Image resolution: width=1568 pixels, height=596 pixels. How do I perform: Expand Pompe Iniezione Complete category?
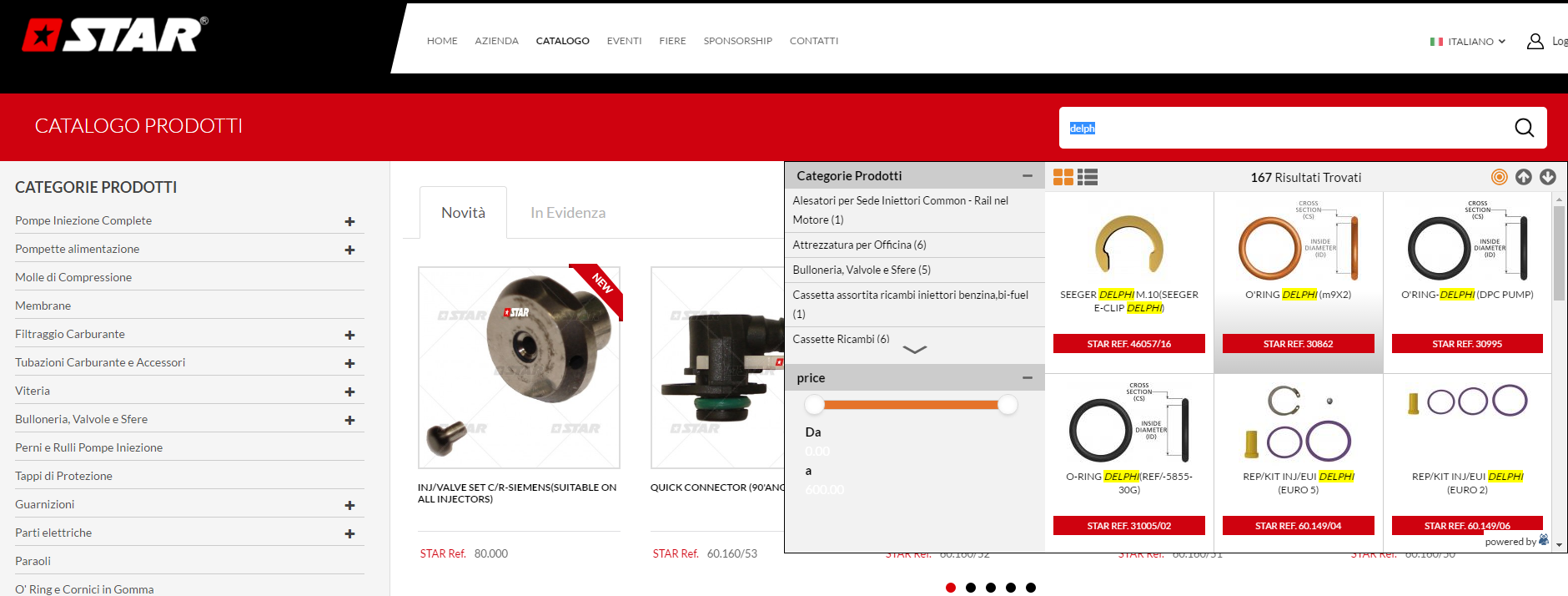click(x=349, y=222)
